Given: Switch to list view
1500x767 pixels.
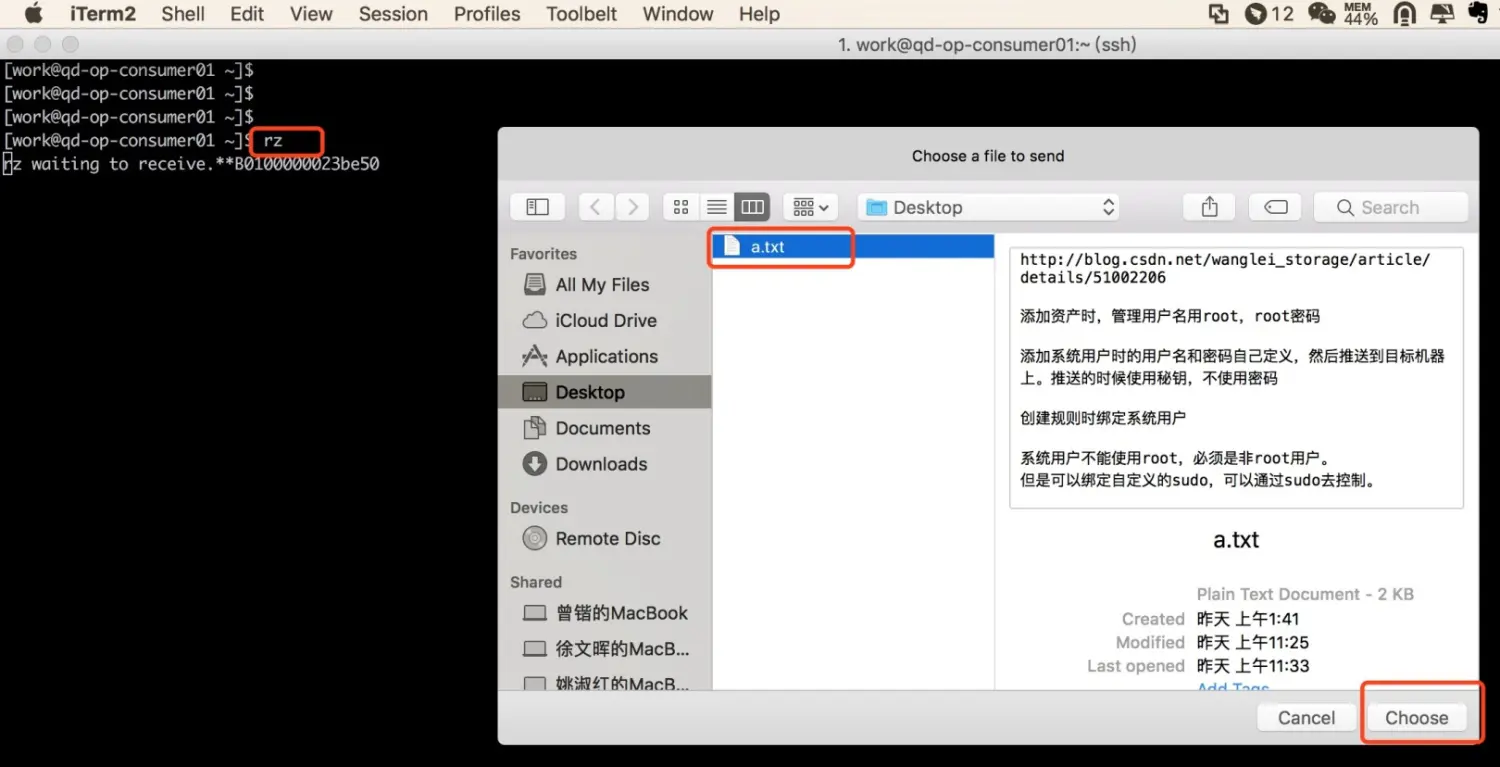Looking at the screenshot, I should coord(717,207).
